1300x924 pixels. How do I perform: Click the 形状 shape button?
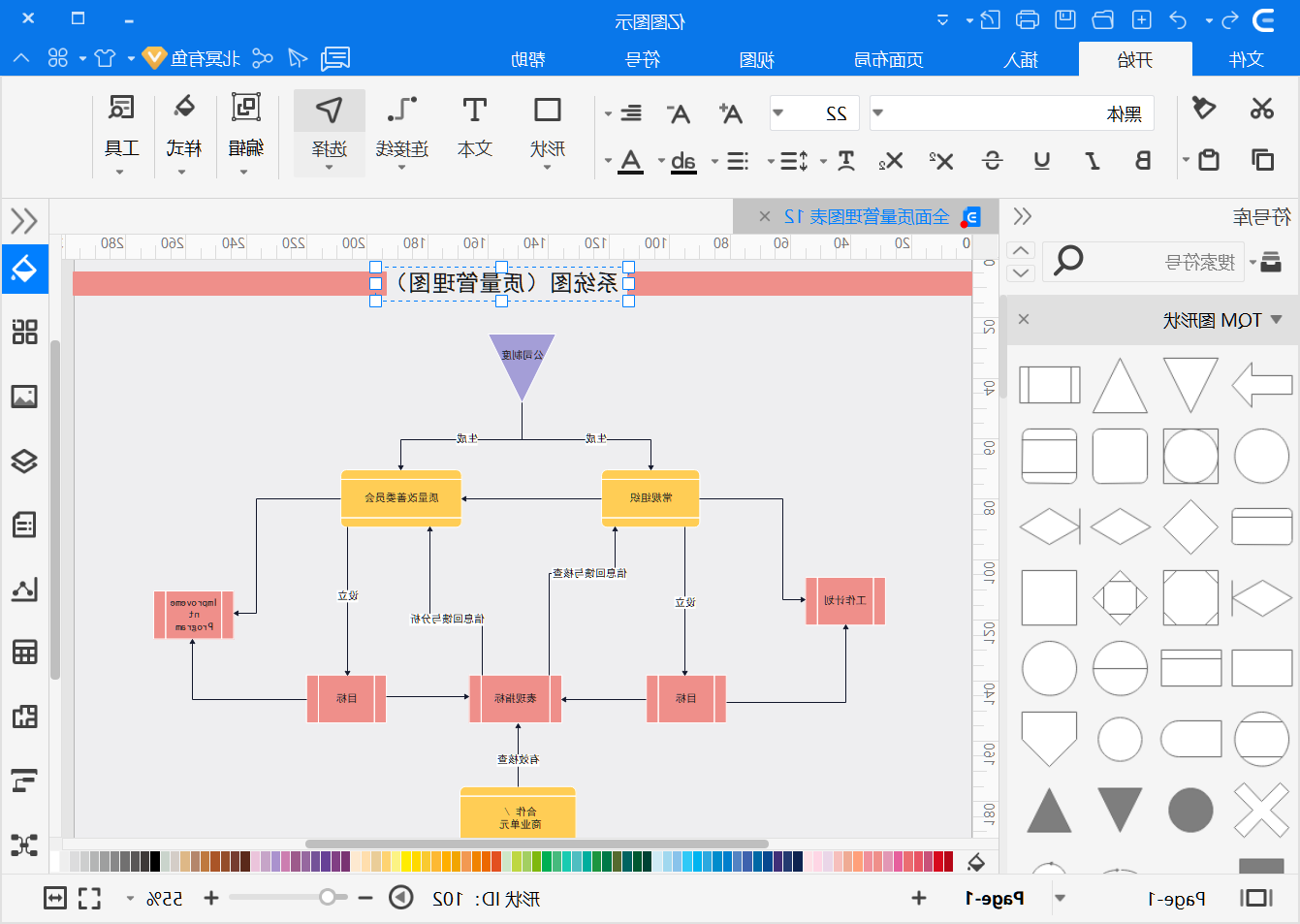548,133
